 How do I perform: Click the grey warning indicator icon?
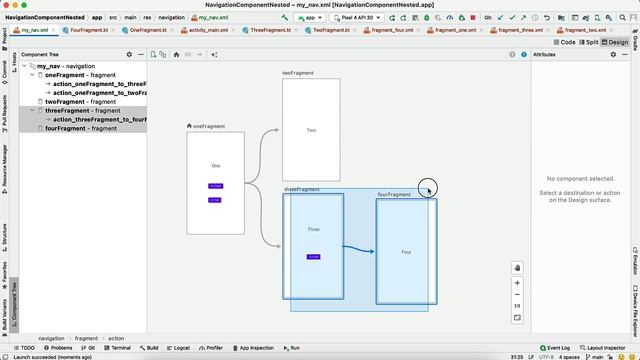[512, 54]
